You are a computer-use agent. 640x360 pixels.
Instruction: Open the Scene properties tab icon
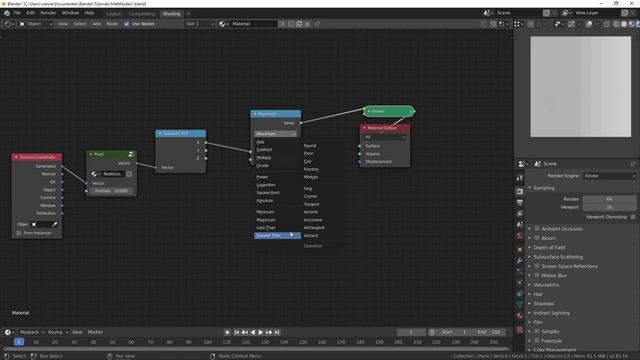(x=520, y=224)
